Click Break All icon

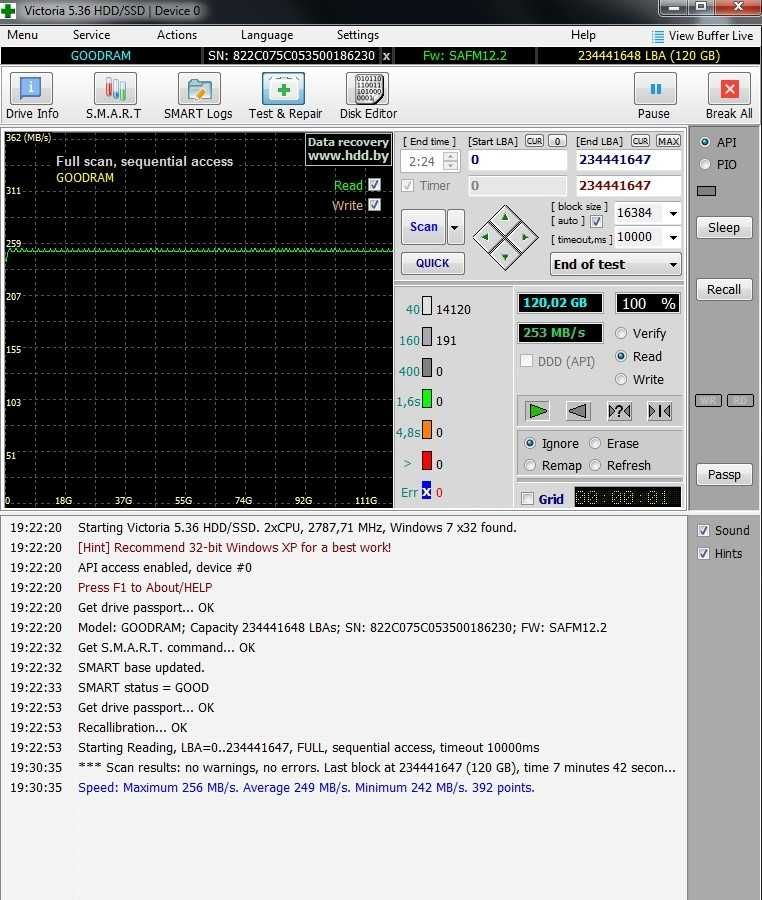pyautogui.click(x=729, y=89)
